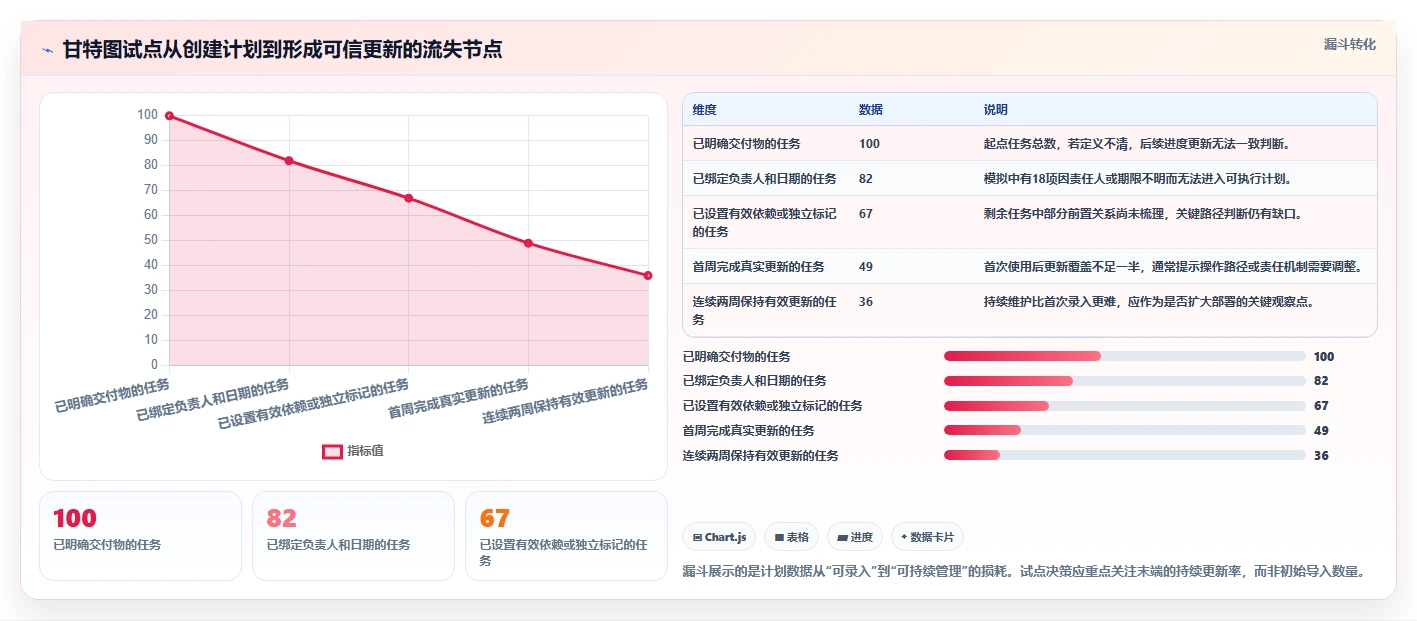Click the table value 67
Image resolution: width=1417 pixels, height=621 pixels.
tap(866, 214)
